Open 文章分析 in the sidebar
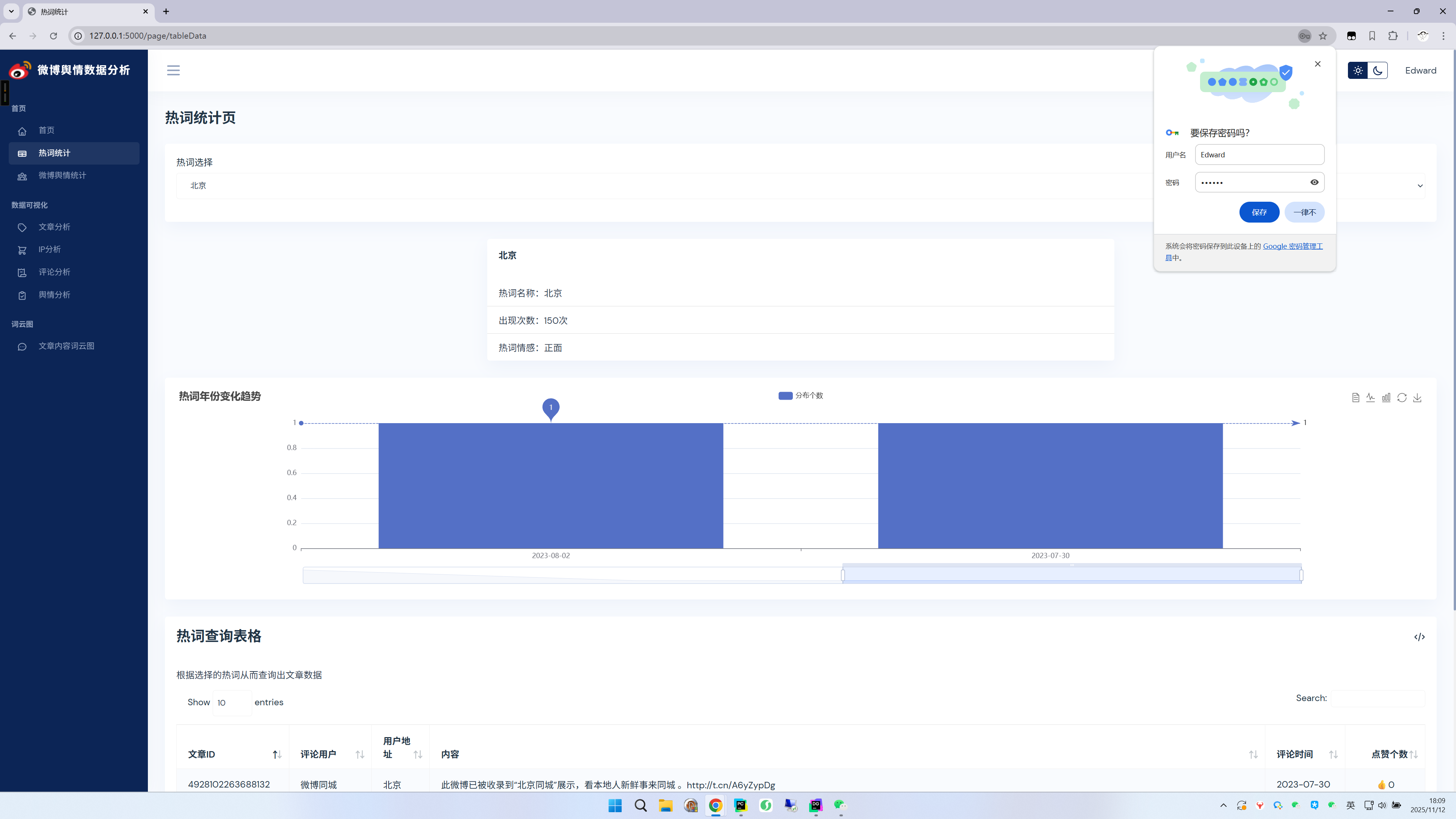This screenshot has width=1456, height=819. tap(54, 227)
